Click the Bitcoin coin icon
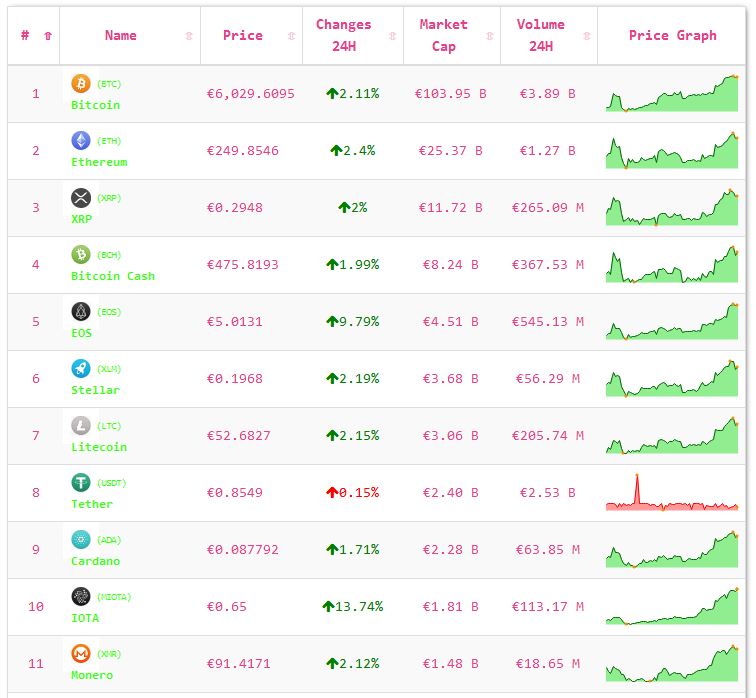 click(81, 84)
